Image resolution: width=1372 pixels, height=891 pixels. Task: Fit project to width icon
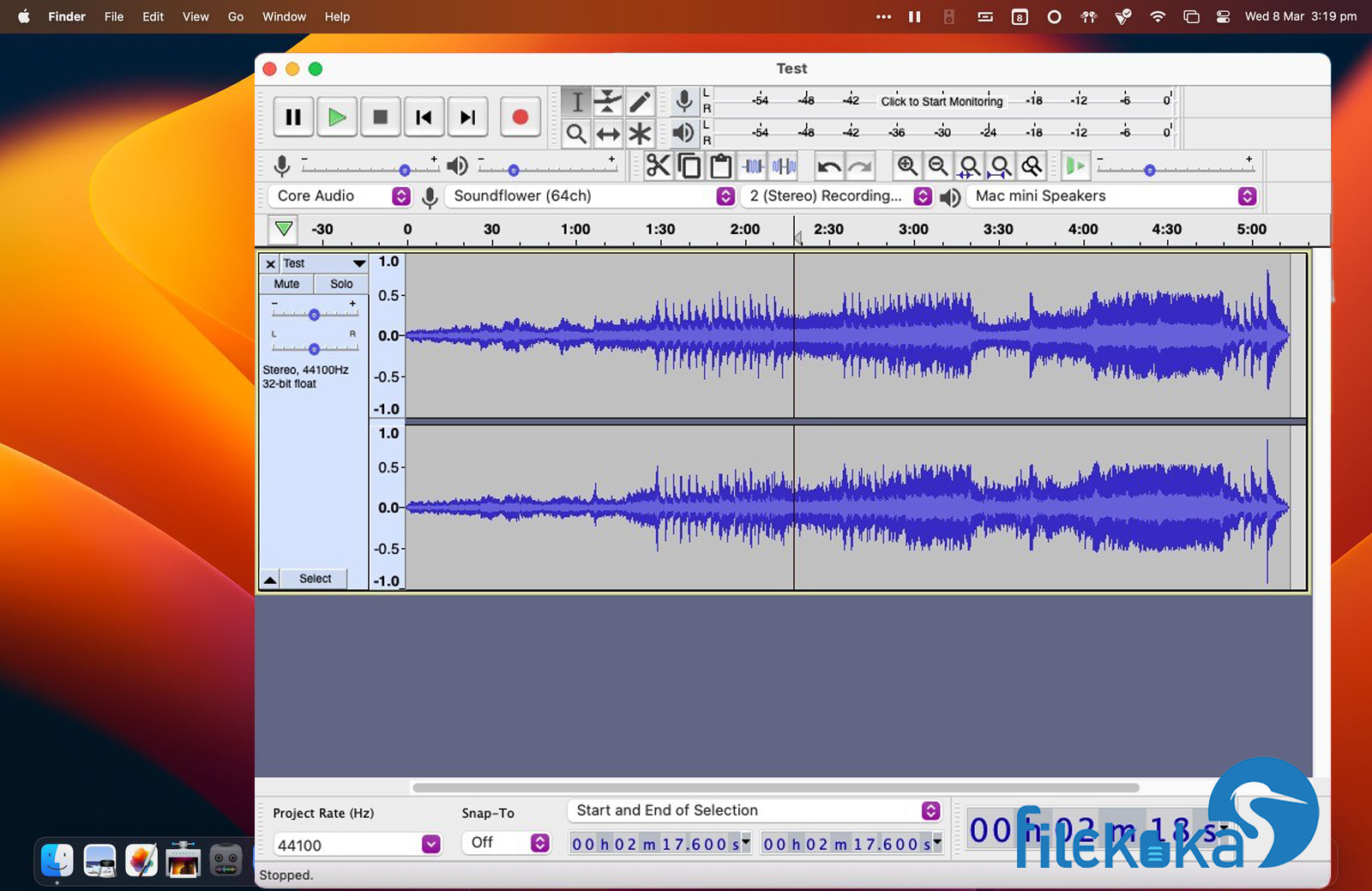click(1001, 166)
